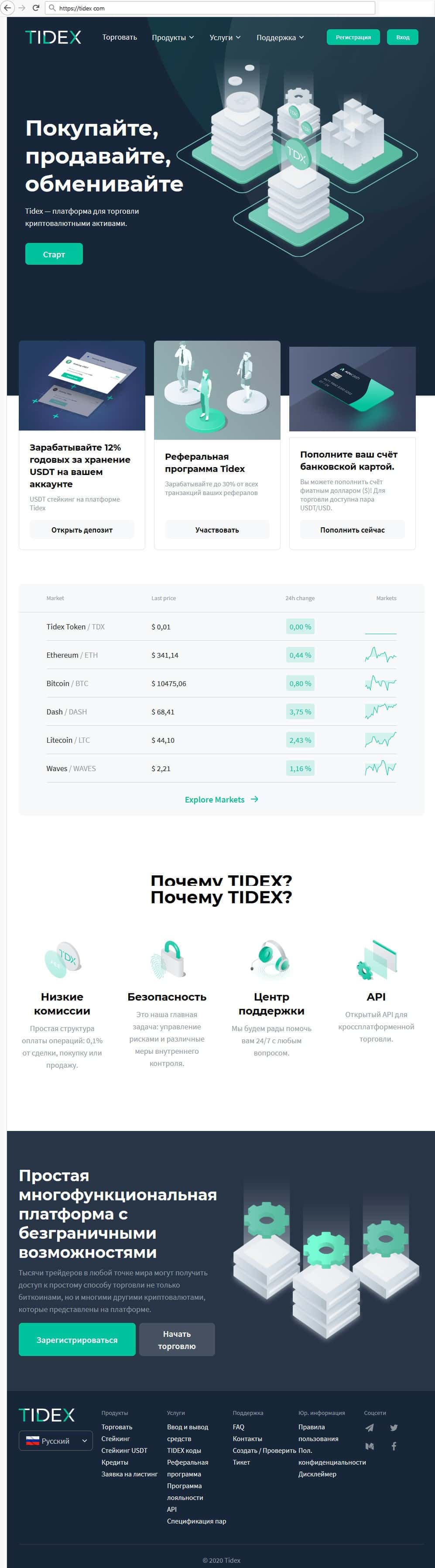Follow the Explore Markets link
The width and height of the screenshot is (435, 1568).
pos(221,799)
